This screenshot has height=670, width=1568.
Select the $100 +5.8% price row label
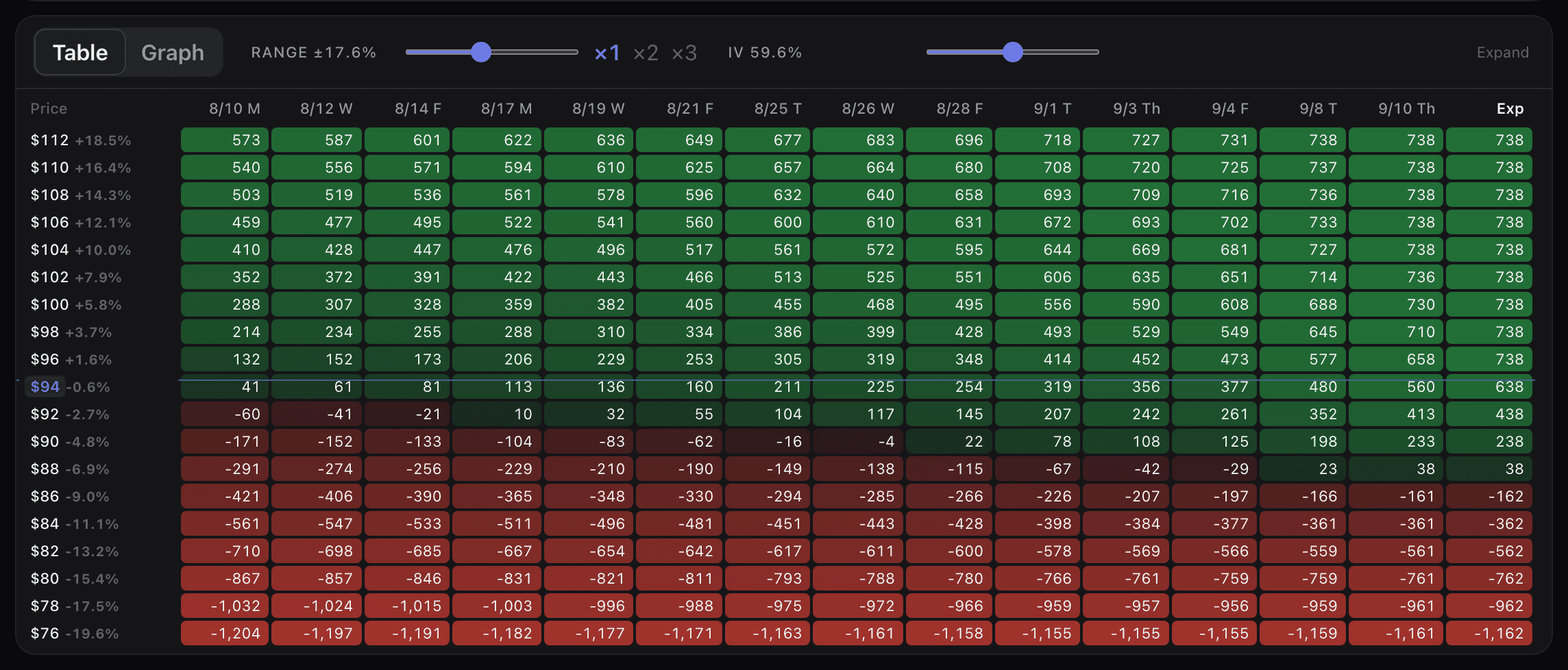click(76, 305)
